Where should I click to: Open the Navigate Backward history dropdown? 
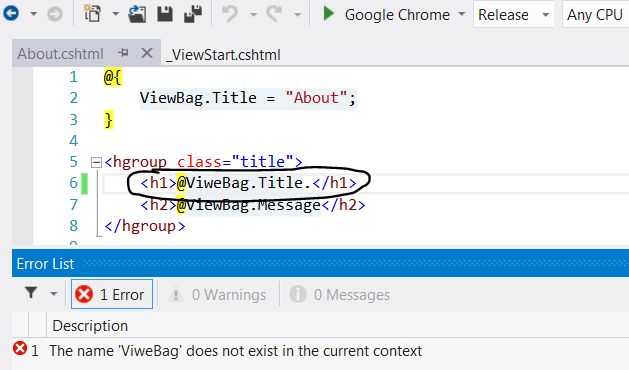pyautogui.click(x=34, y=14)
